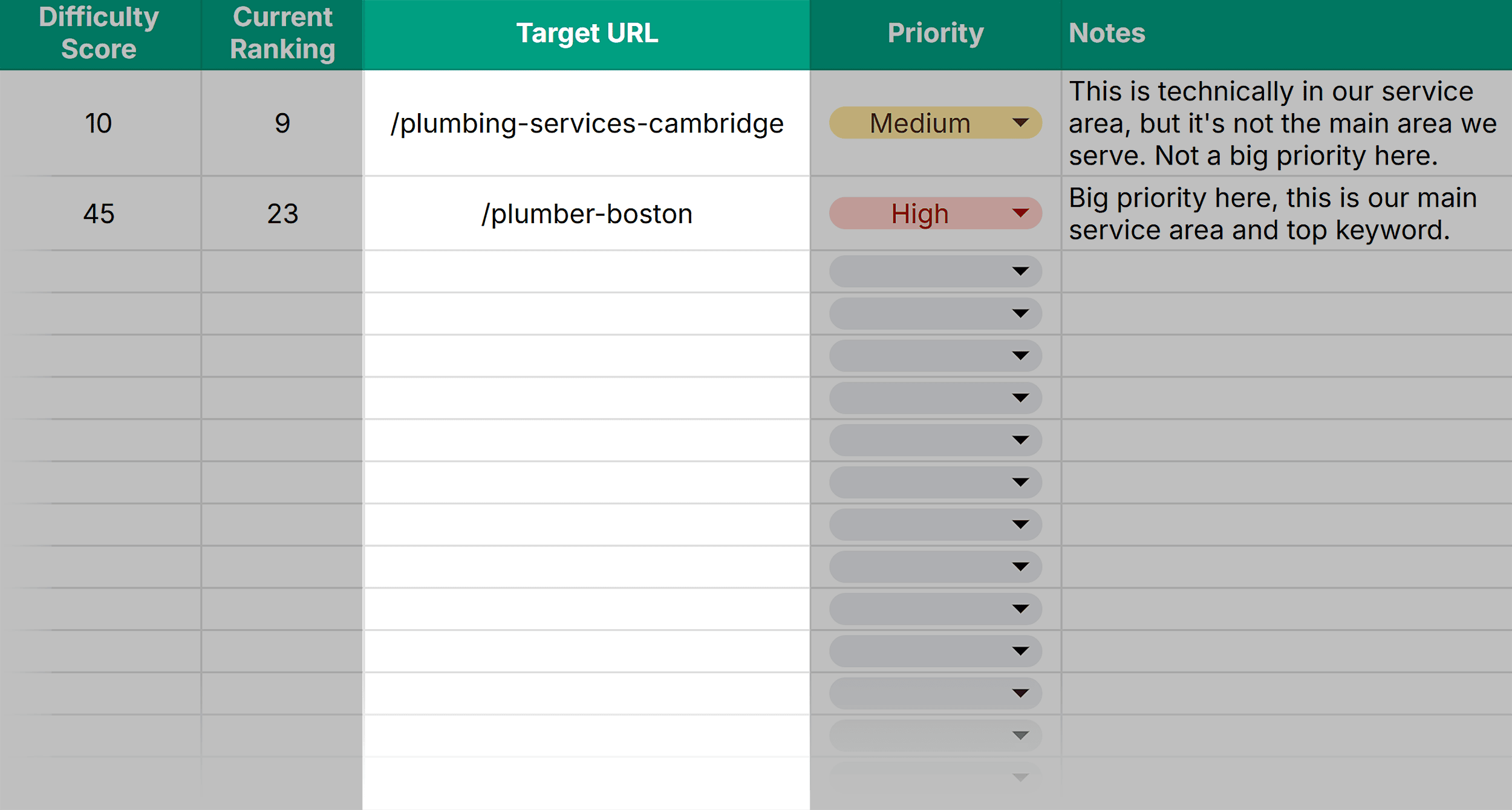Select note starting 'Big priority here'
The height and width of the screenshot is (810, 1512).
(x=1286, y=214)
